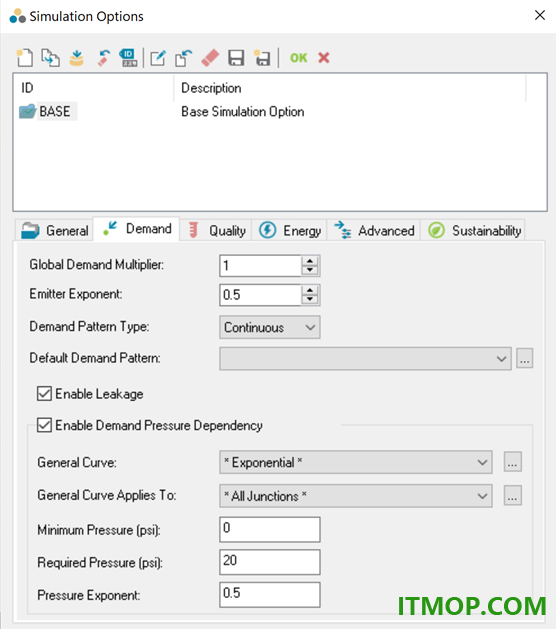Click browse button beside Default Demand Pattern

[524, 358]
